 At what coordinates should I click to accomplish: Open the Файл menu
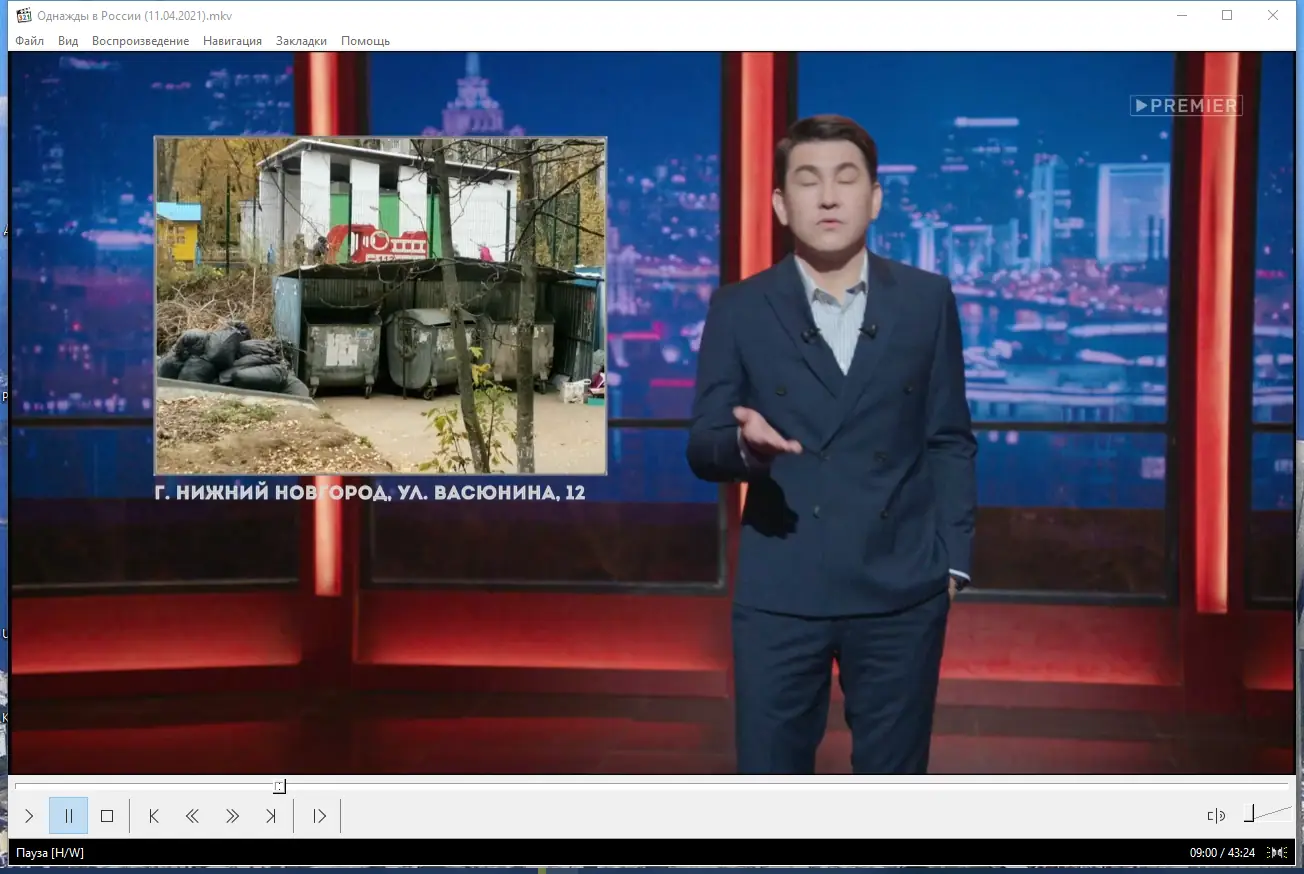[29, 41]
